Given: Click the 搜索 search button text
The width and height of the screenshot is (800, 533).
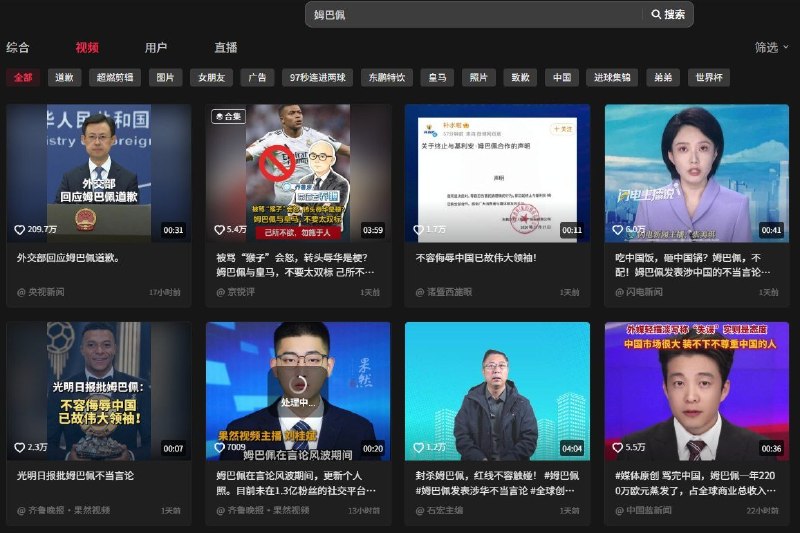Looking at the screenshot, I should tap(674, 14).
